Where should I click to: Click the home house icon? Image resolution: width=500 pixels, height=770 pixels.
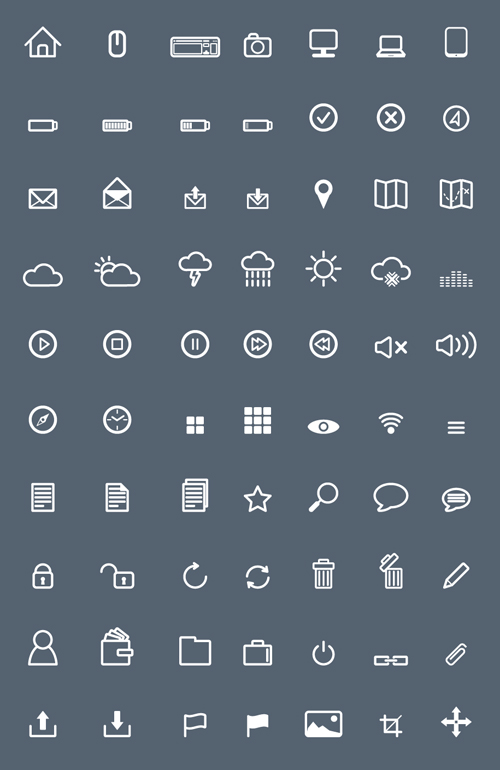(43, 42)
